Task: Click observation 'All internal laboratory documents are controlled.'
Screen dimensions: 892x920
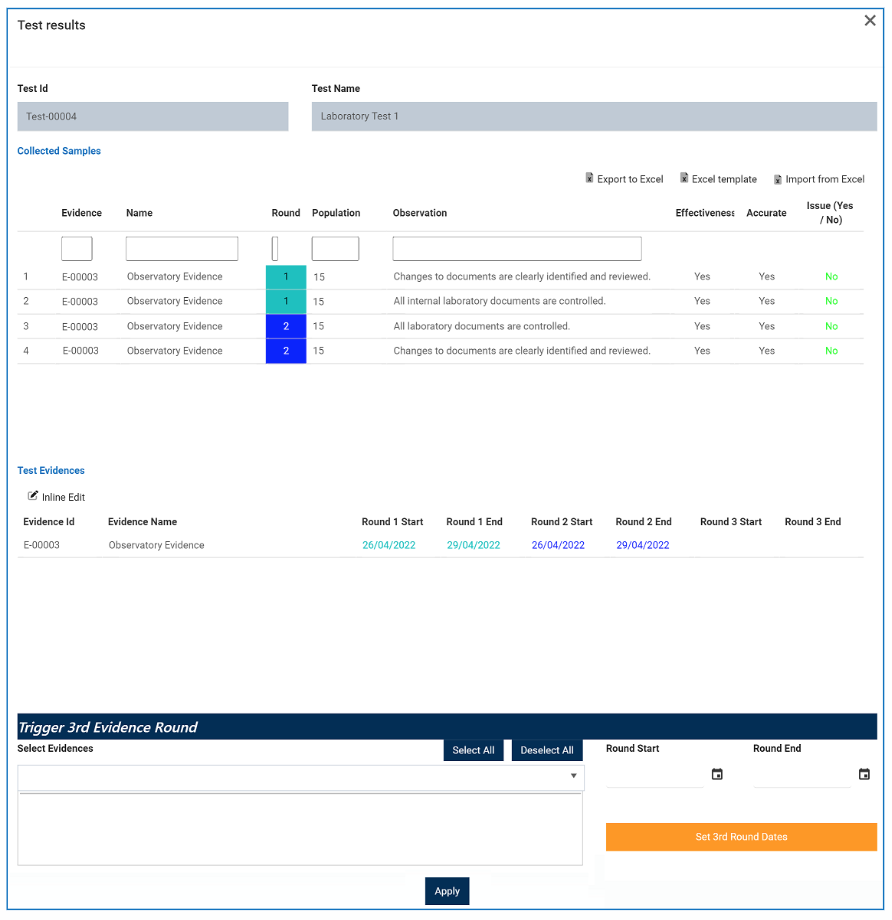Action: [499, 301]
